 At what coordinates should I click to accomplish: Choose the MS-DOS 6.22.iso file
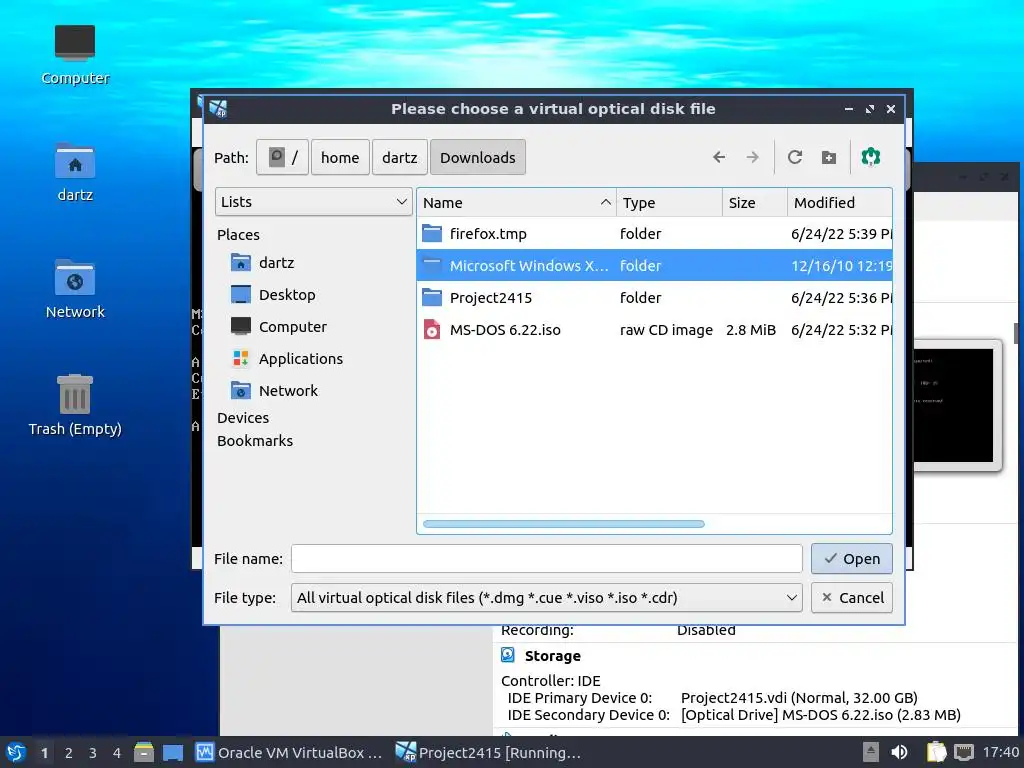(x=654, y=329)
